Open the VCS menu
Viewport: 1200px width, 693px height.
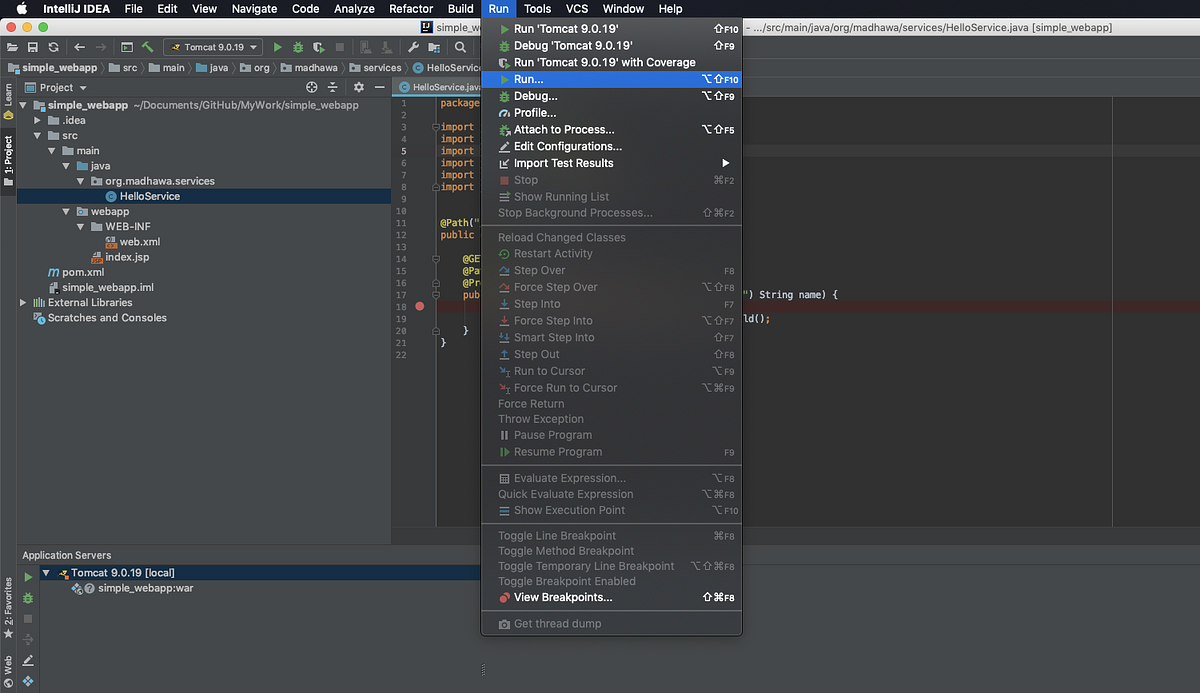[575, 8]
